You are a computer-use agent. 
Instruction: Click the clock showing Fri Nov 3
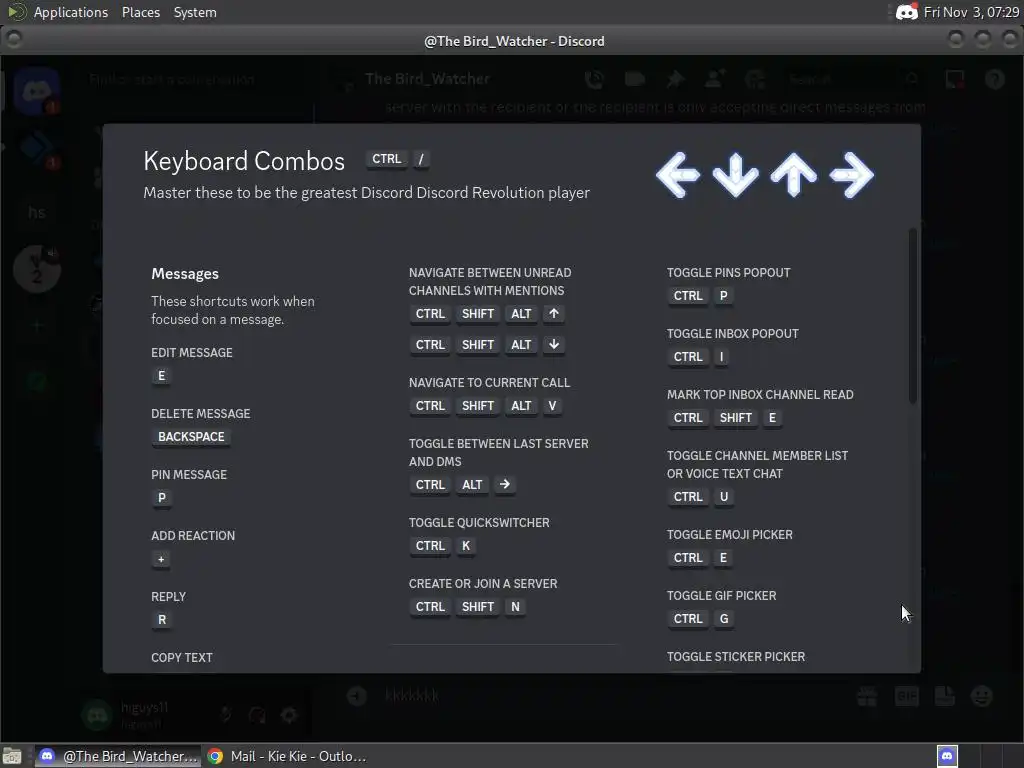971,12
